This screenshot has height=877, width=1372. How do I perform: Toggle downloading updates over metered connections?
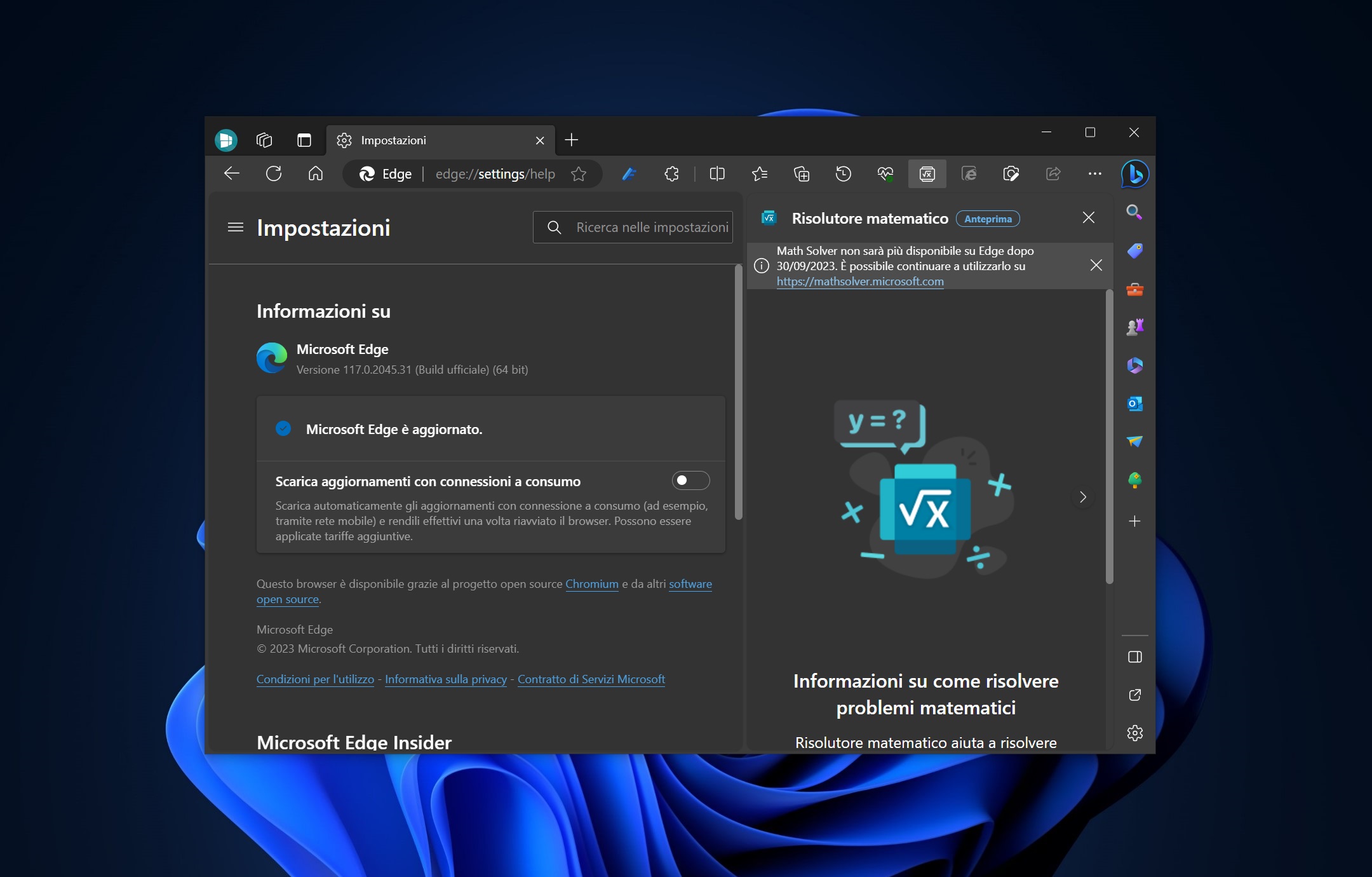click(690, 480)
